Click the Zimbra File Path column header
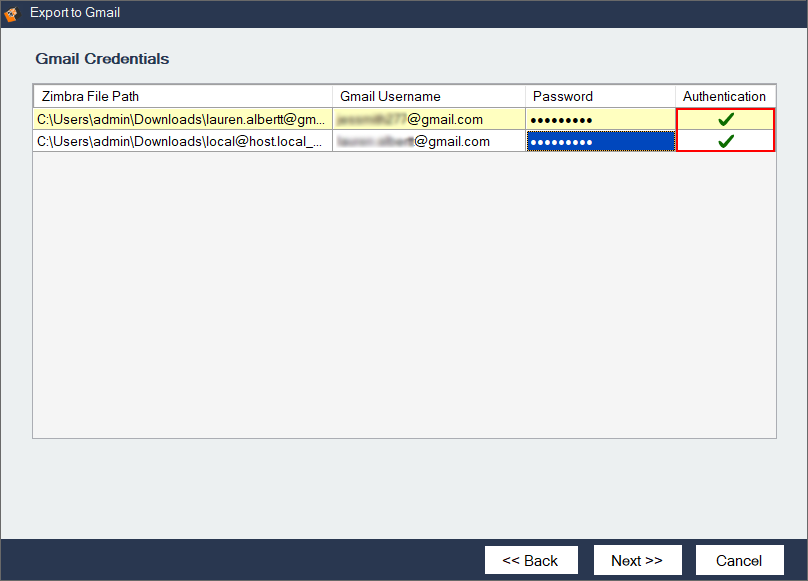This screenshot has width=808, height=581. pos(183,96)
